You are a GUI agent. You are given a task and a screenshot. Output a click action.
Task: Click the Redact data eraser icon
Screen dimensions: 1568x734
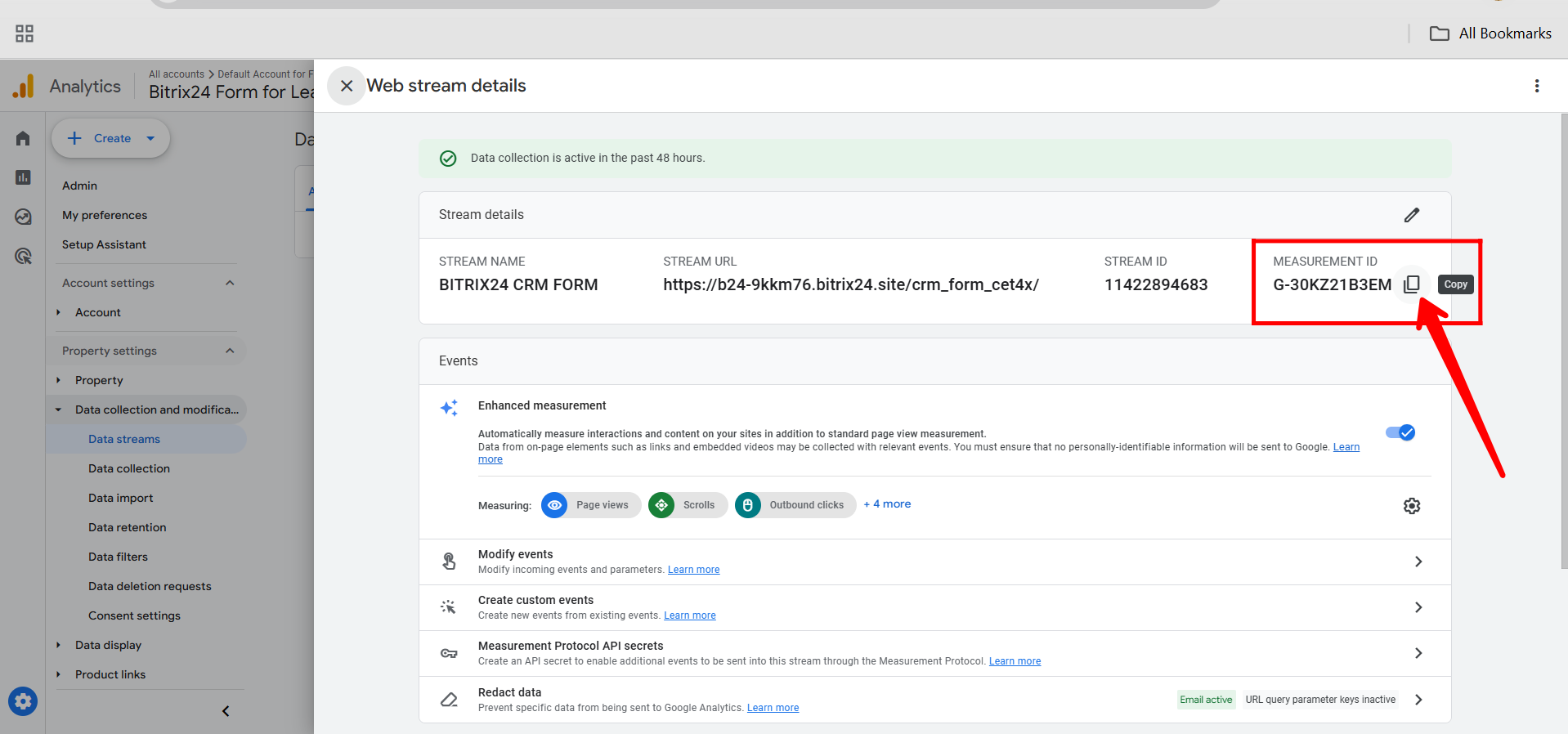pos(449,700)
